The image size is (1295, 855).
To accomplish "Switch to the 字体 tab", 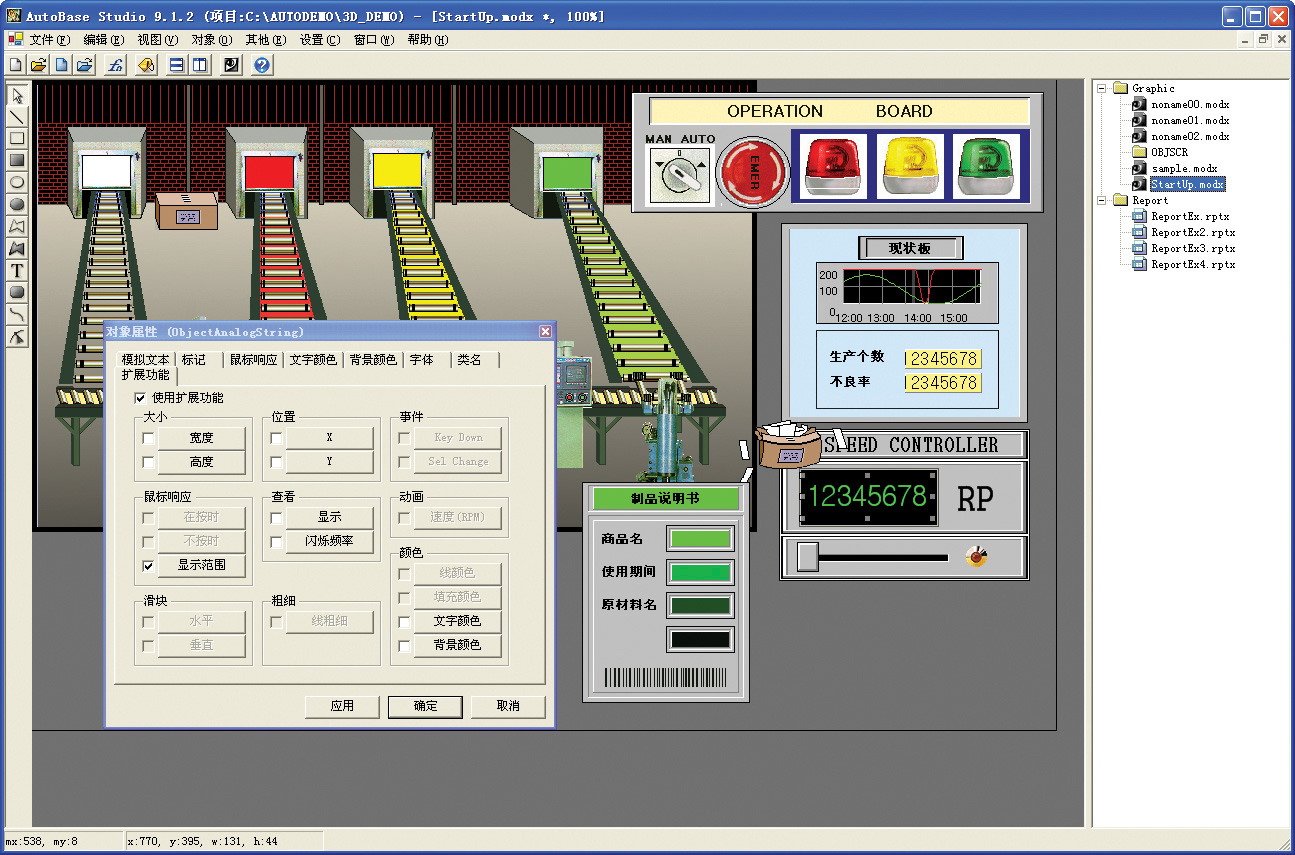I will [x=422, y=360].
